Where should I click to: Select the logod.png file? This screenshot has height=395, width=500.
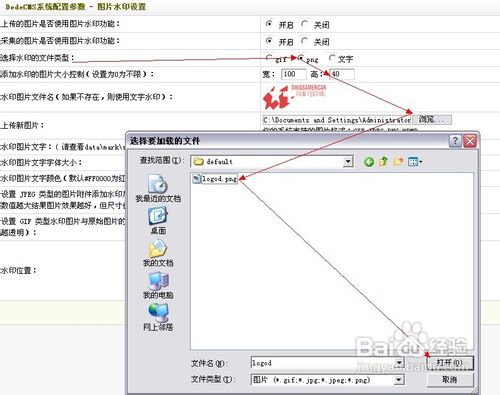pos(215,179)
